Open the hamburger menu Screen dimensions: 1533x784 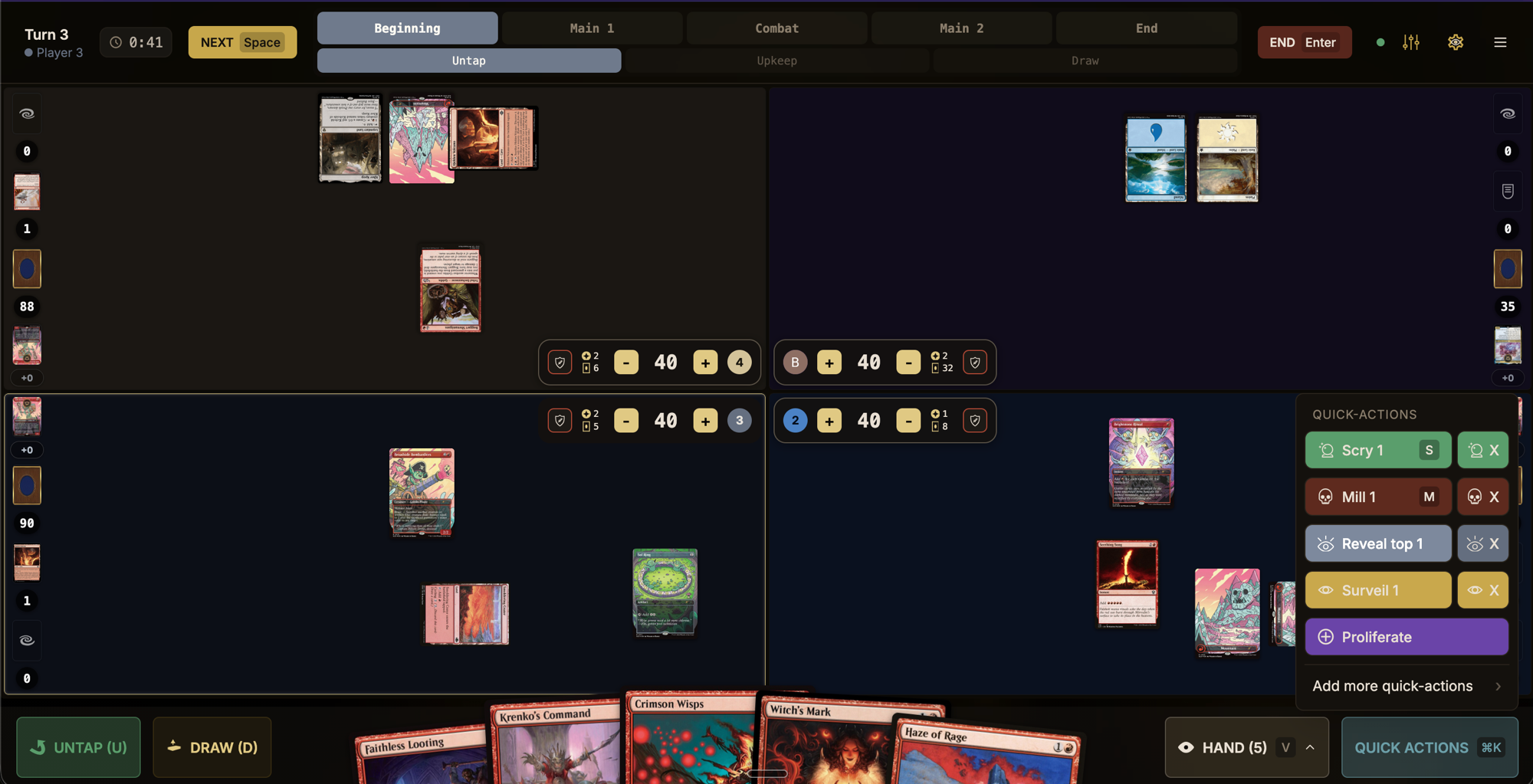click(x=1500, y=42)
